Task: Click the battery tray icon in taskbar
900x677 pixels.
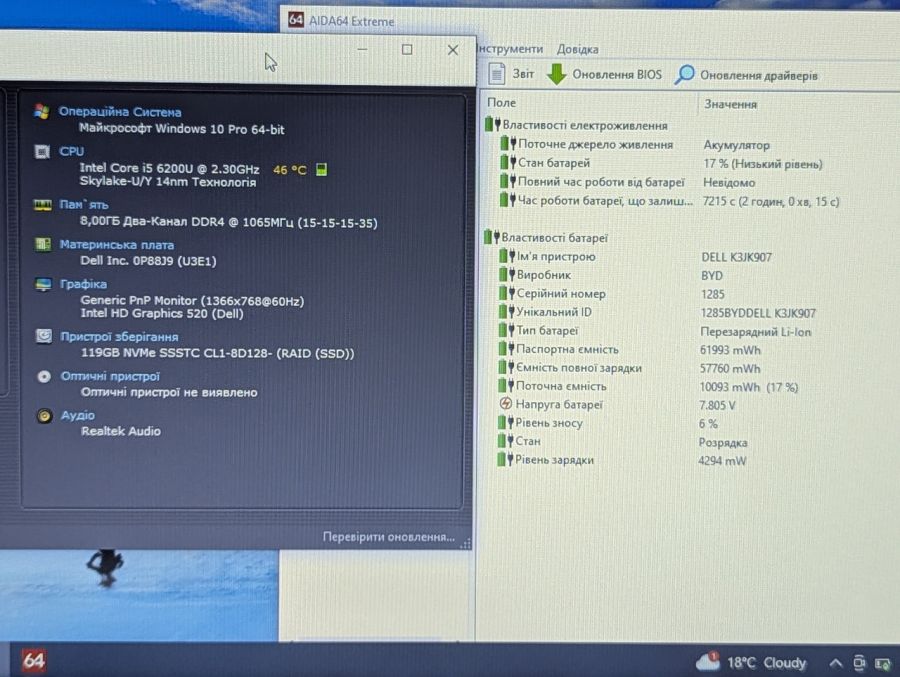Action: click(x=883, y=664)
